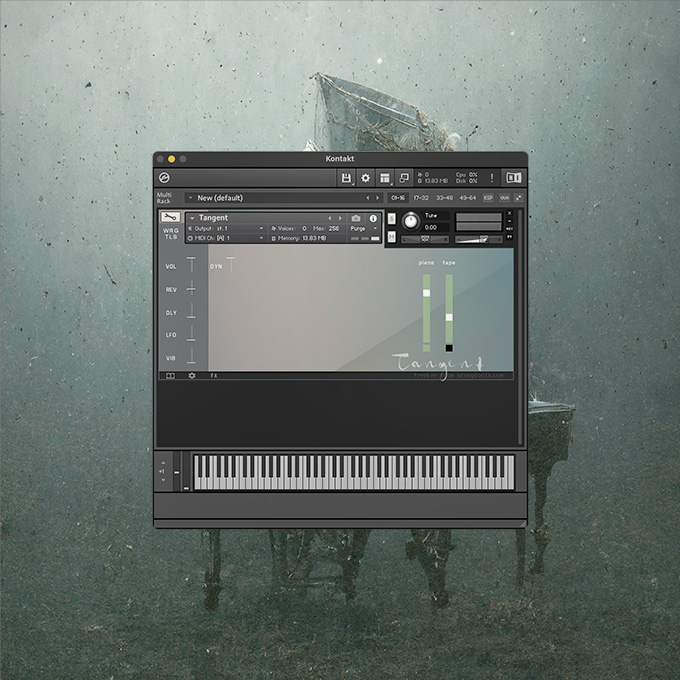Click the yellow minimize window button
This screenshot has height=680, width=680.
pyautogui.click(x=172, y=159)
